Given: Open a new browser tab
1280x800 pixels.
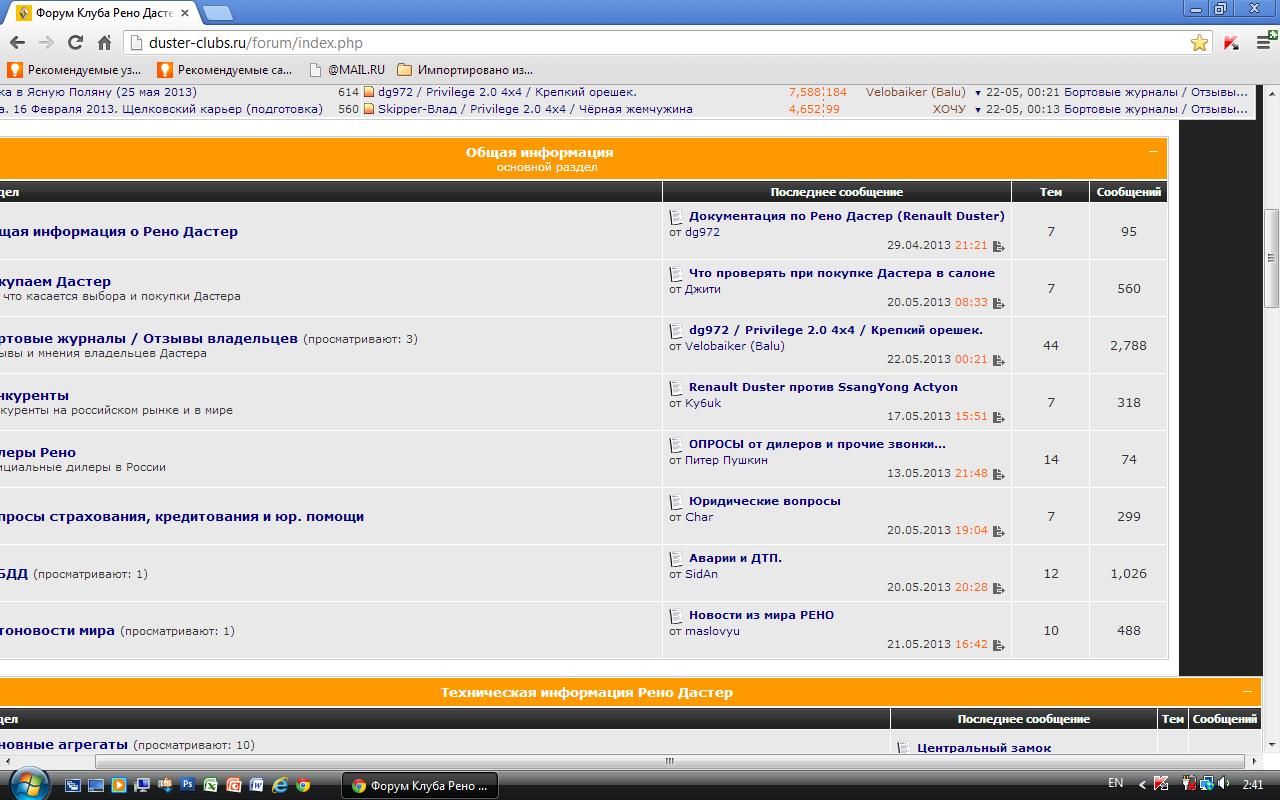Looking at the screenshot, I should coord(218,13).
